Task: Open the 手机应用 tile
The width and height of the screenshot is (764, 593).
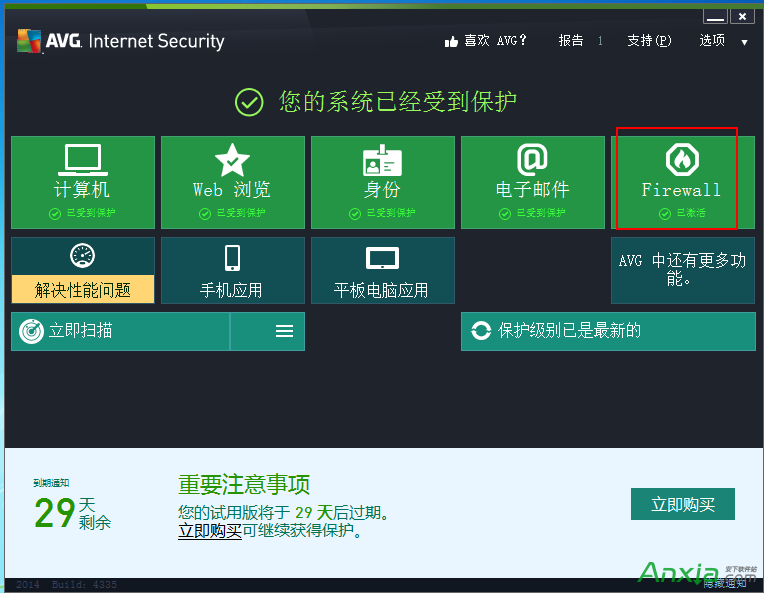Action: coord(233,270)
